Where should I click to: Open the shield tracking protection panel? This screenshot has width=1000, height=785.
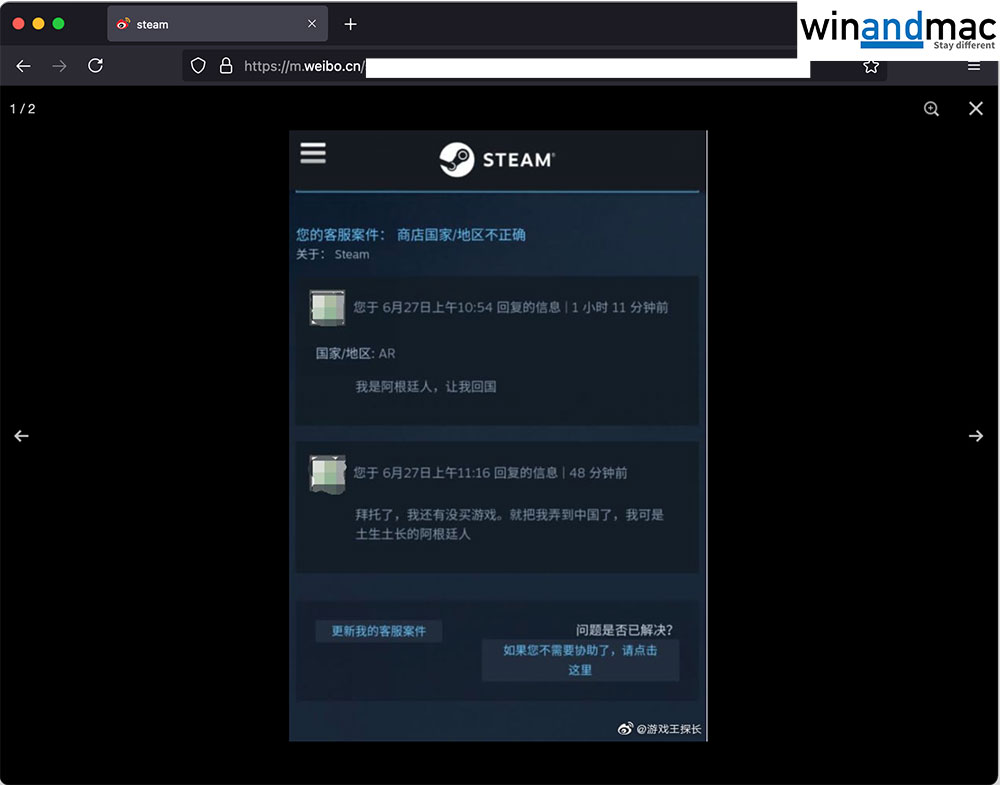(x=198, y=66)
